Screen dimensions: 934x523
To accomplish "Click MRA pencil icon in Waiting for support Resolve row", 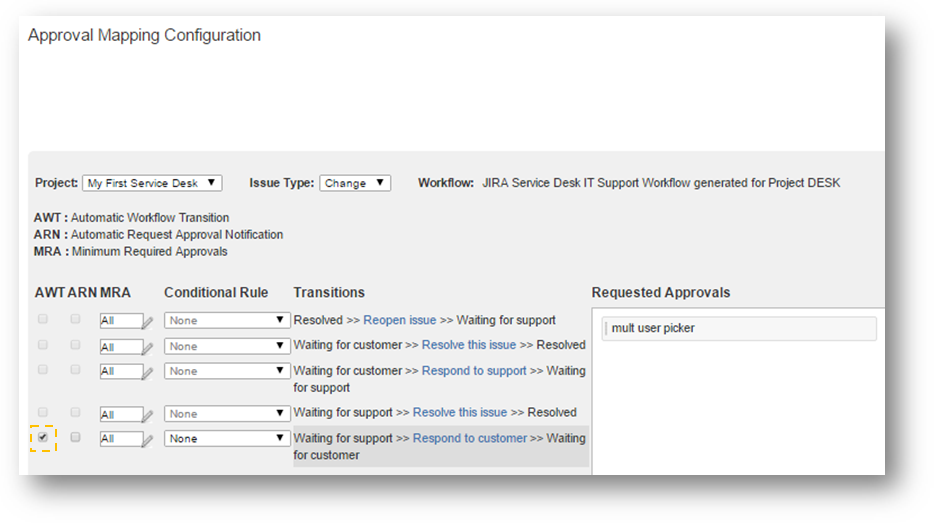I will tap(148, 414).
